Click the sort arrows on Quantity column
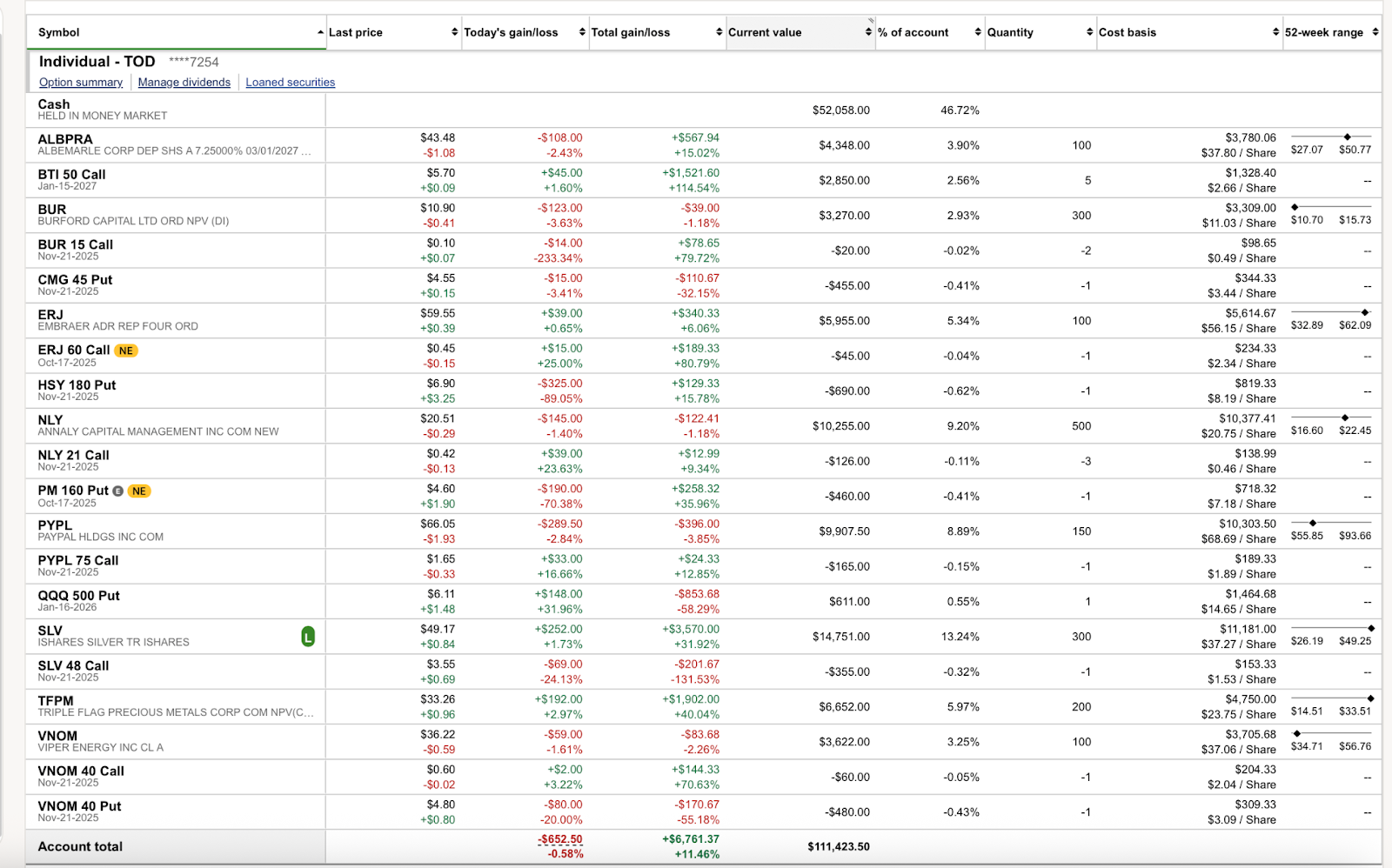The width and height of the screenshot is (1392, 868). 1089,32
